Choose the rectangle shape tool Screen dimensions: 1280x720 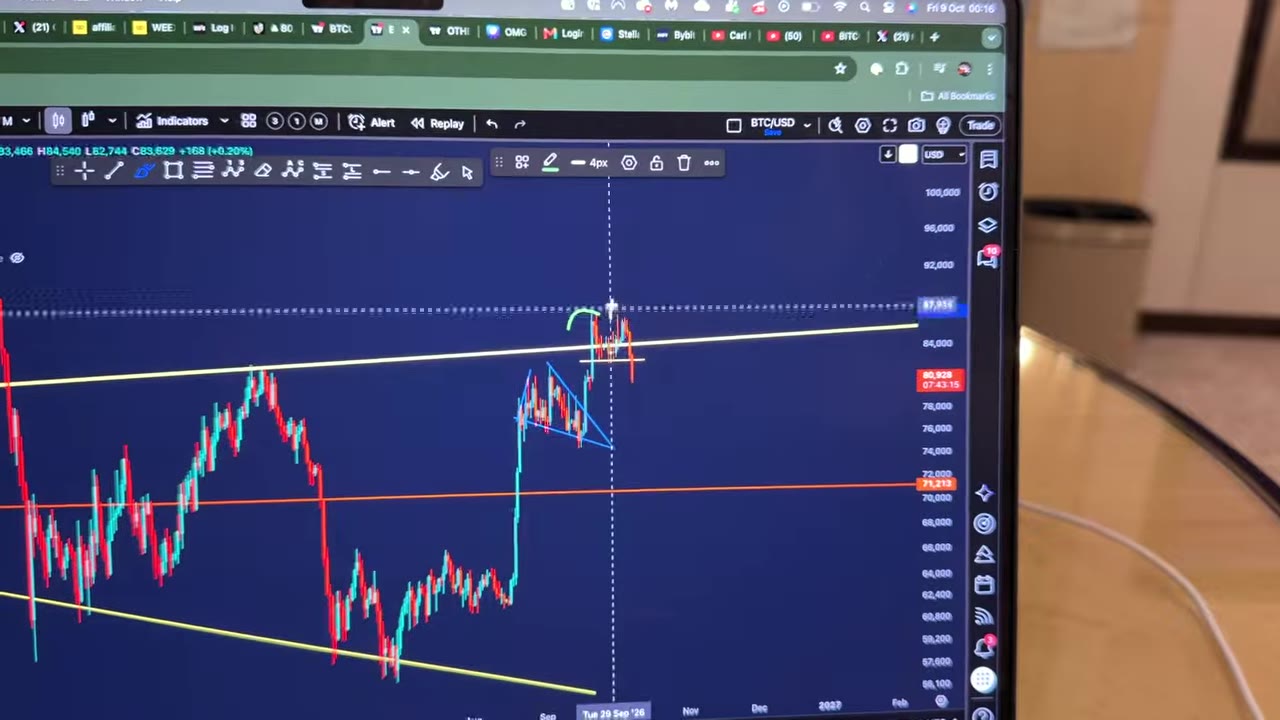coord(173,171)
